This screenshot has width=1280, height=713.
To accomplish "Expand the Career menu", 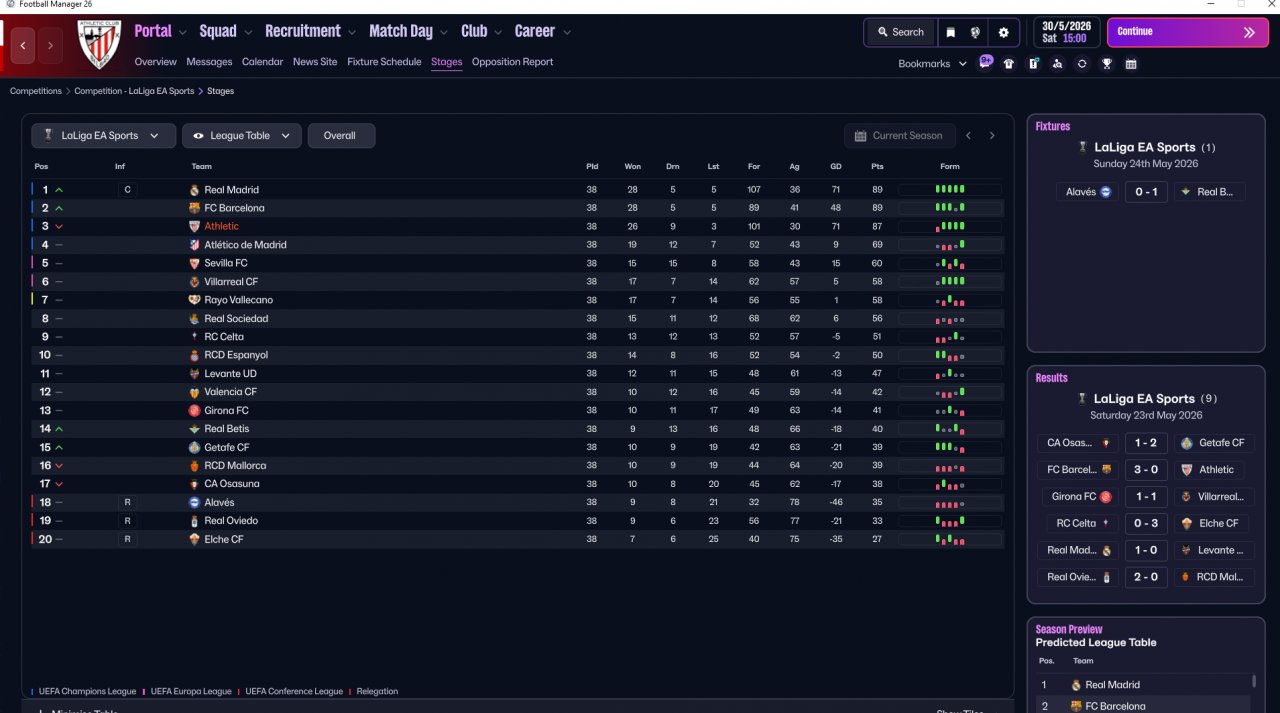I will (543, 31).
